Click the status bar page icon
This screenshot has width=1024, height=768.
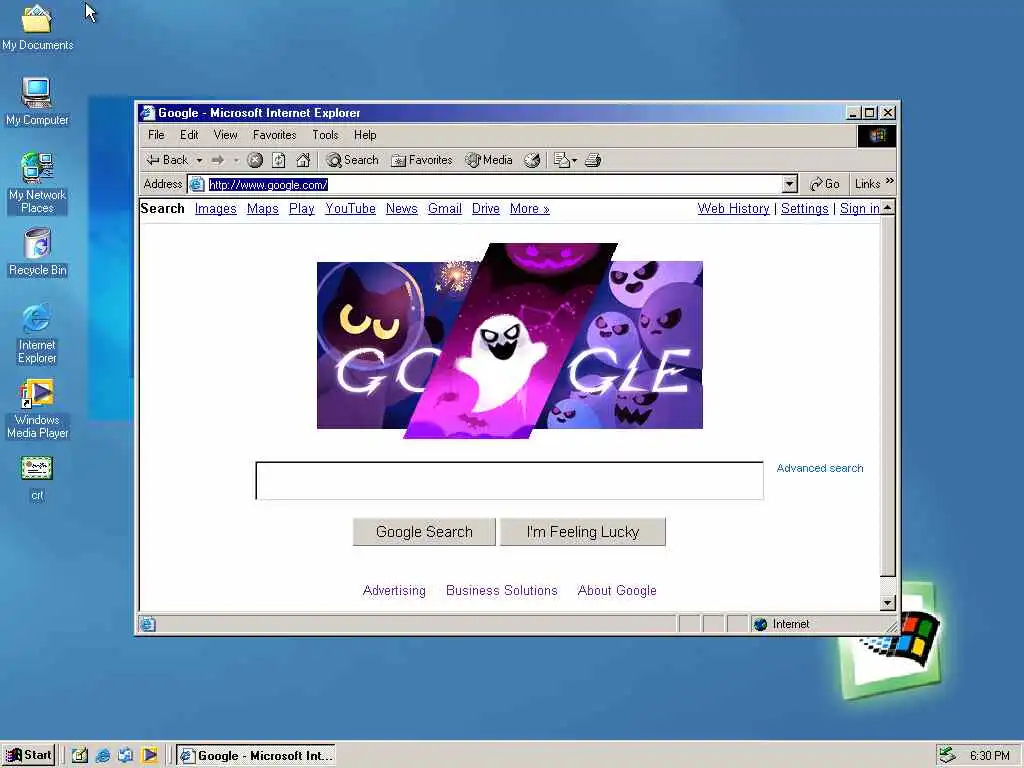[x=148, y=625]
